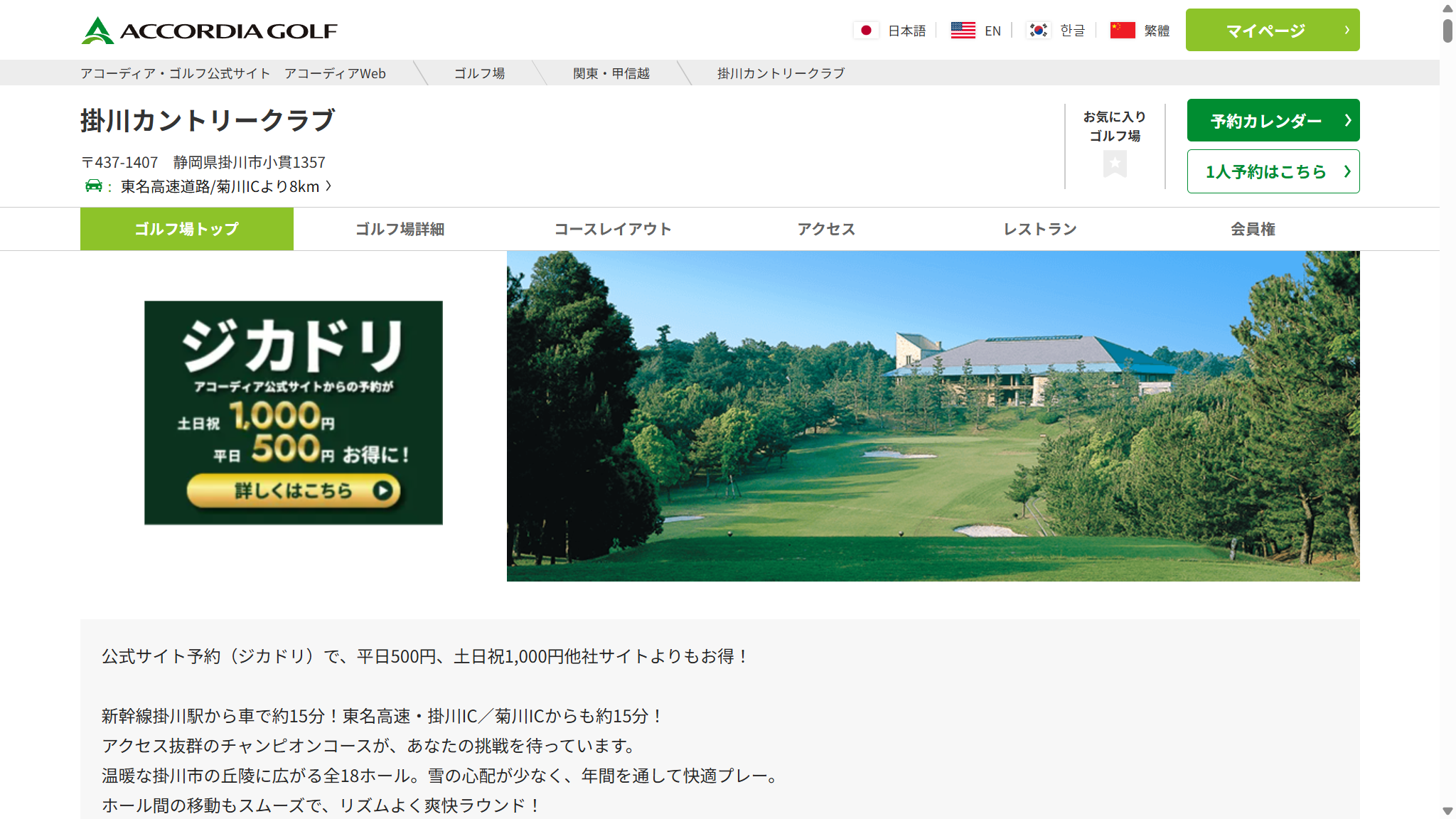Switch language to 日本語

tap(907, 31)
